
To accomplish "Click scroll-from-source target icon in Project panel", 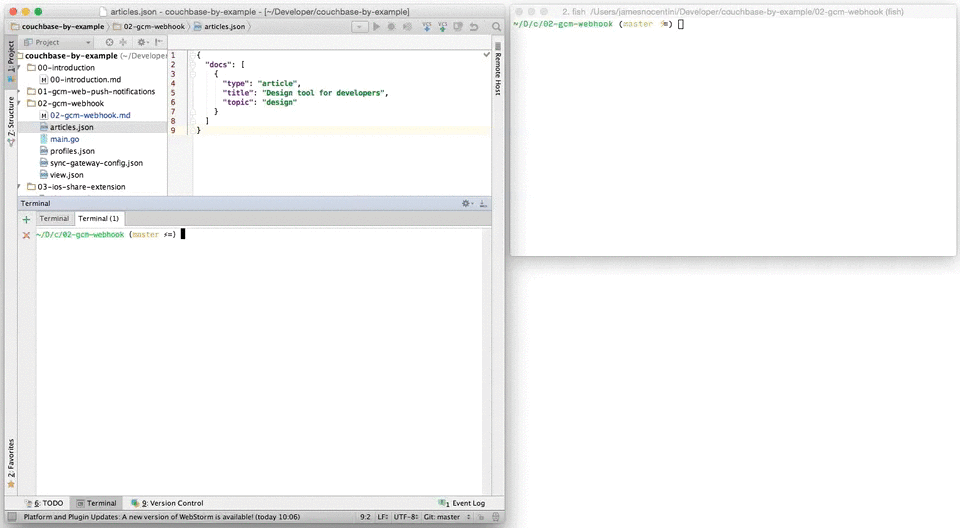I will (x=110, y=42).
